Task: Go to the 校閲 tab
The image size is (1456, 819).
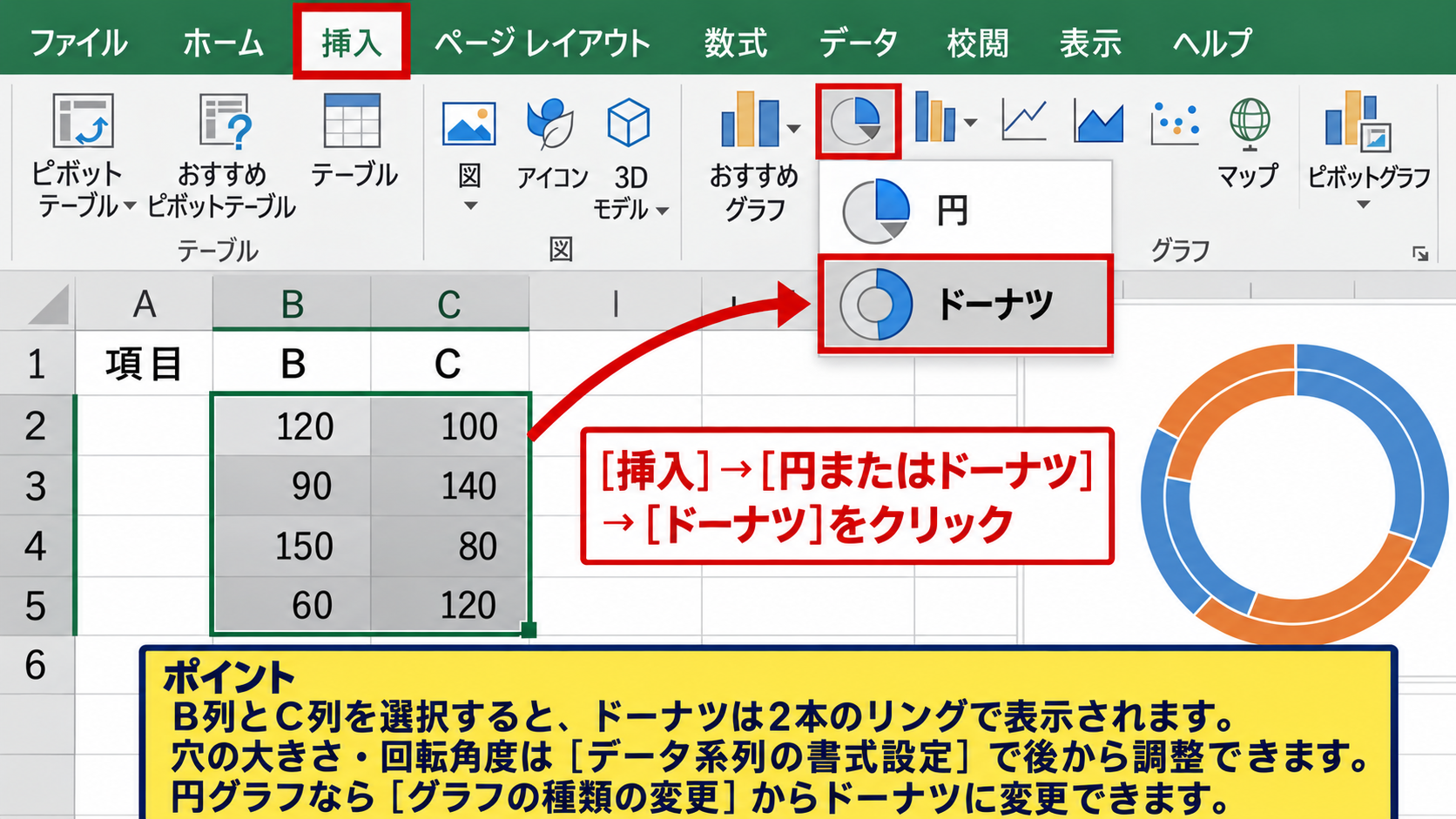Action: tap(978, 43)
